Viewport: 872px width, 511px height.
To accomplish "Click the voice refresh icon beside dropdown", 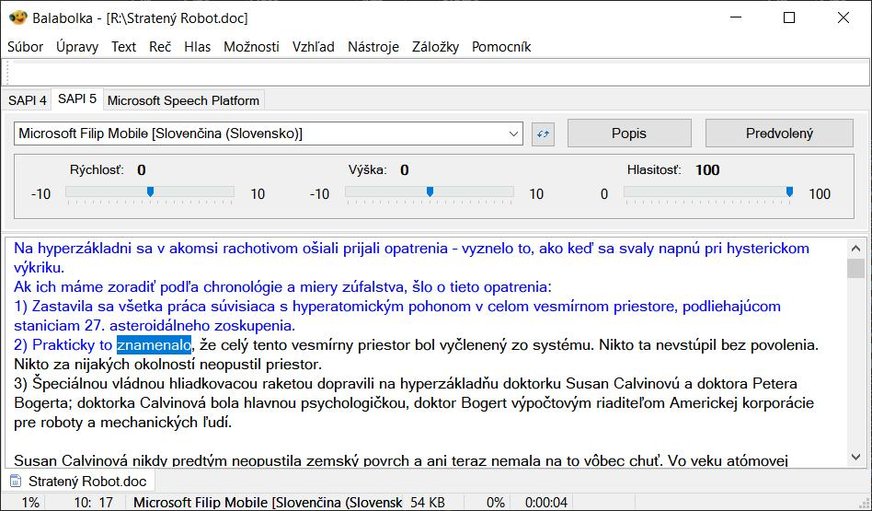I will pos(543,133).
